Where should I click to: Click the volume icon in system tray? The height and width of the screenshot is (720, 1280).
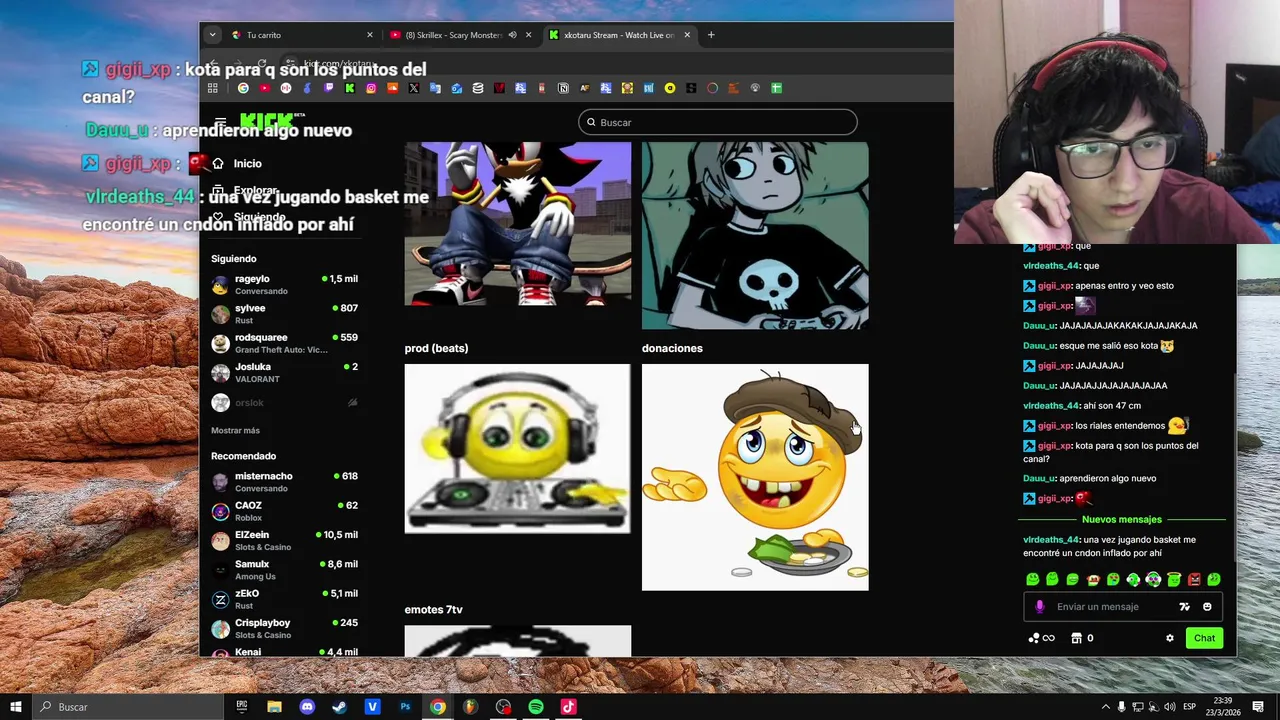(1169, 707)
